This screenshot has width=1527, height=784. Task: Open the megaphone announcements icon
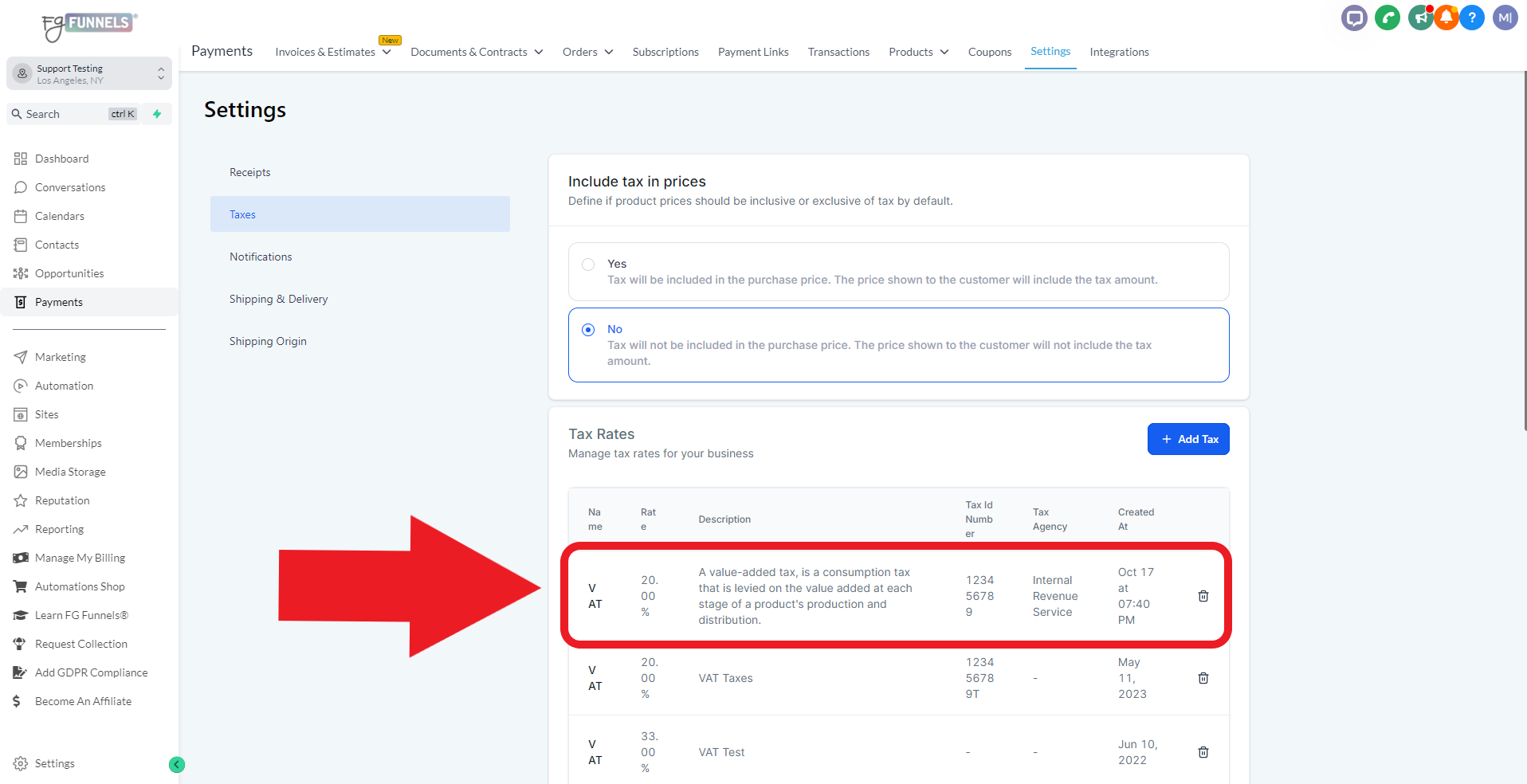point(1420,18)
